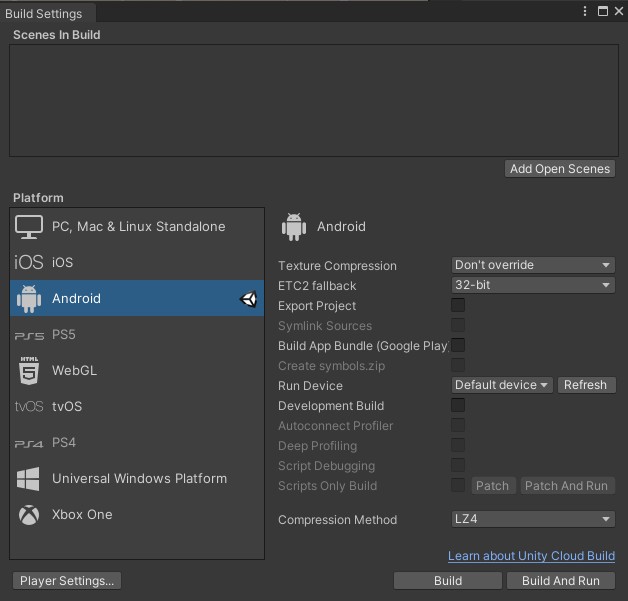Click the Refresh devices button
This screenshot has width=628, height=601.
click(586, 385)
